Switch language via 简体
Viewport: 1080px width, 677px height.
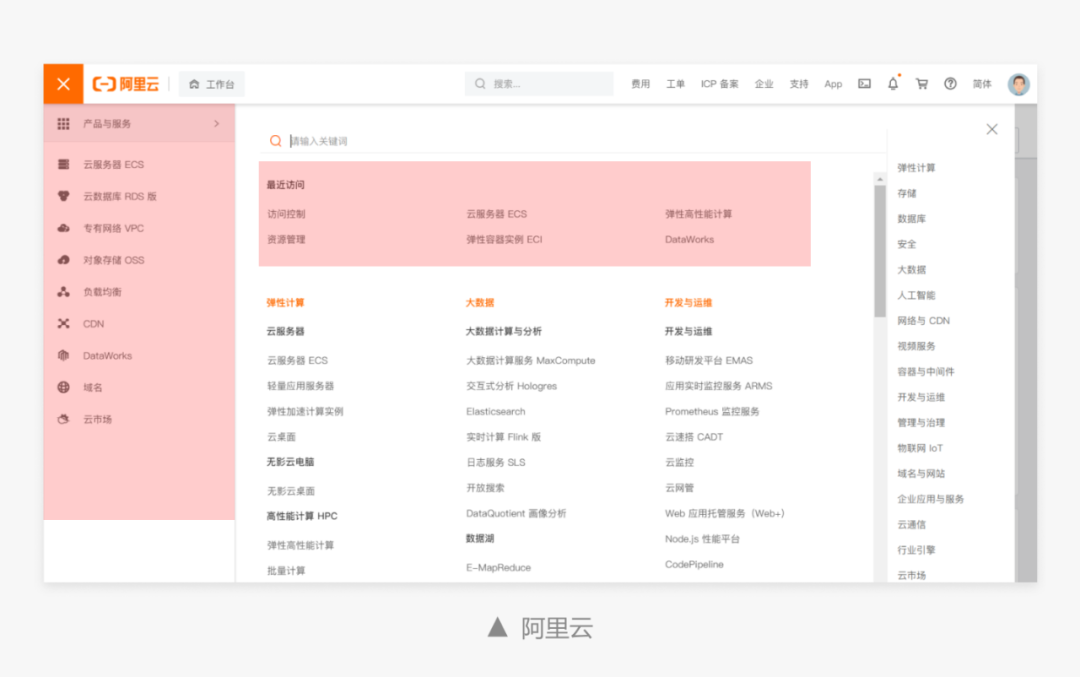[x=982, y=84]
